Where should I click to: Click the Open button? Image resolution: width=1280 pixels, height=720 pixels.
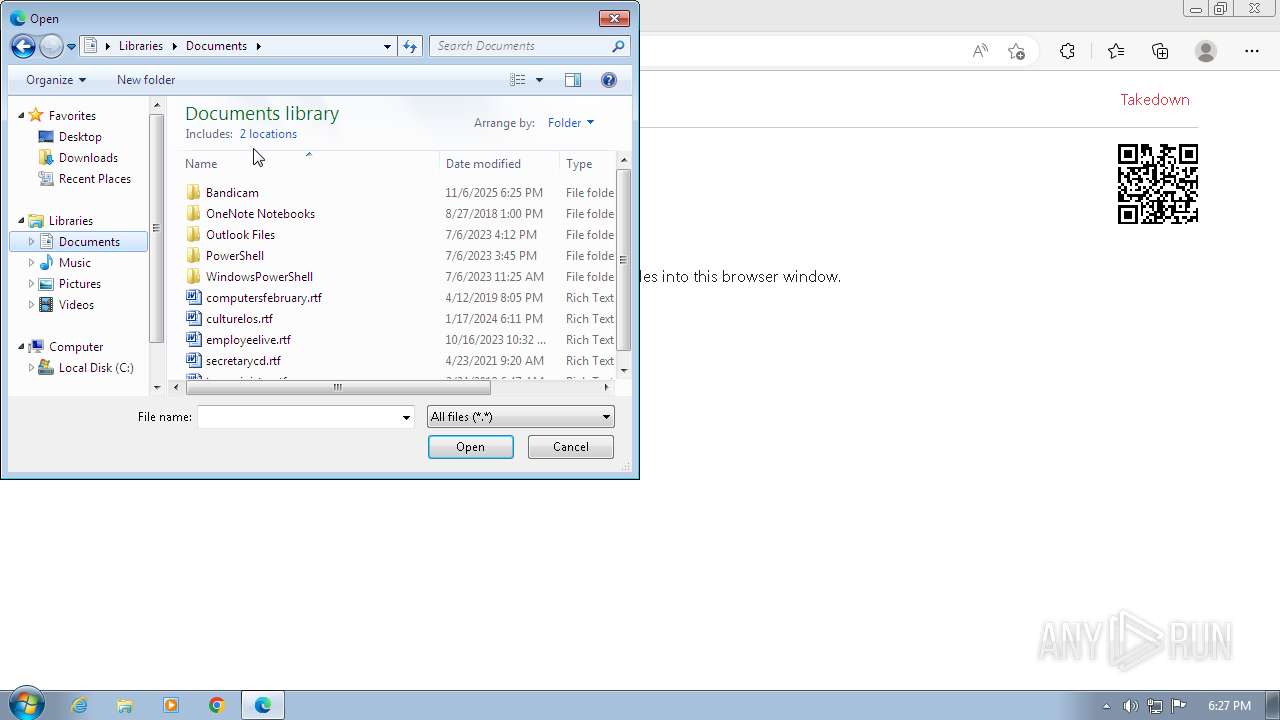pos(470,447)
